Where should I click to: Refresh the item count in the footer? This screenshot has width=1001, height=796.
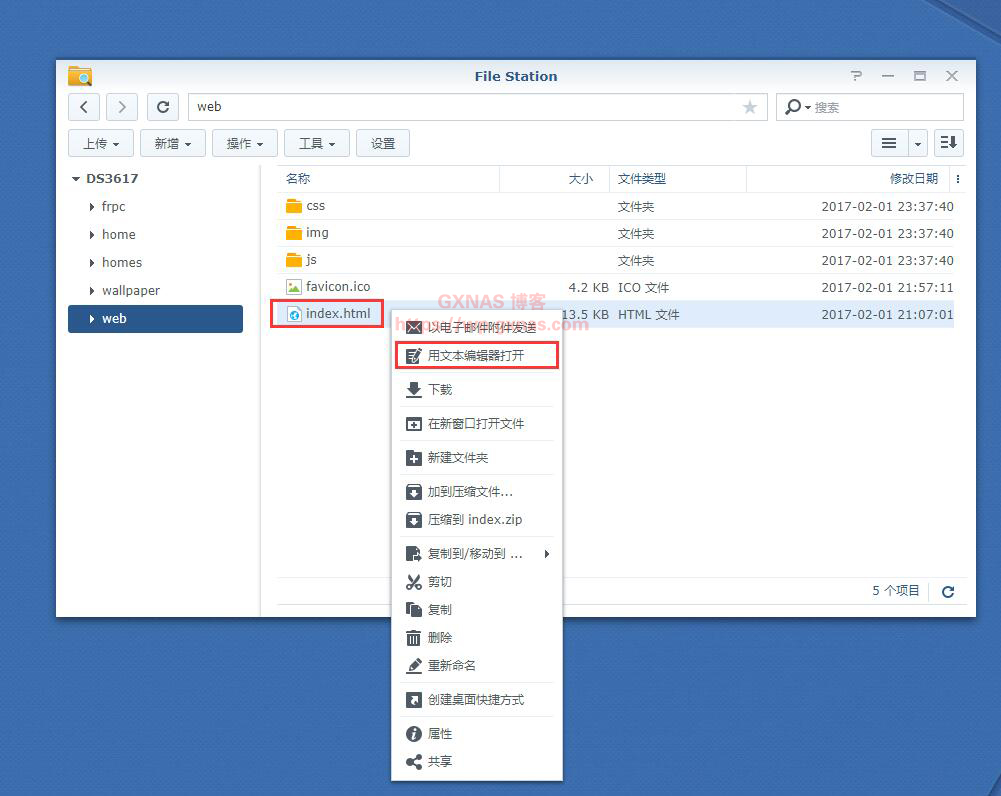pos(948,591)
